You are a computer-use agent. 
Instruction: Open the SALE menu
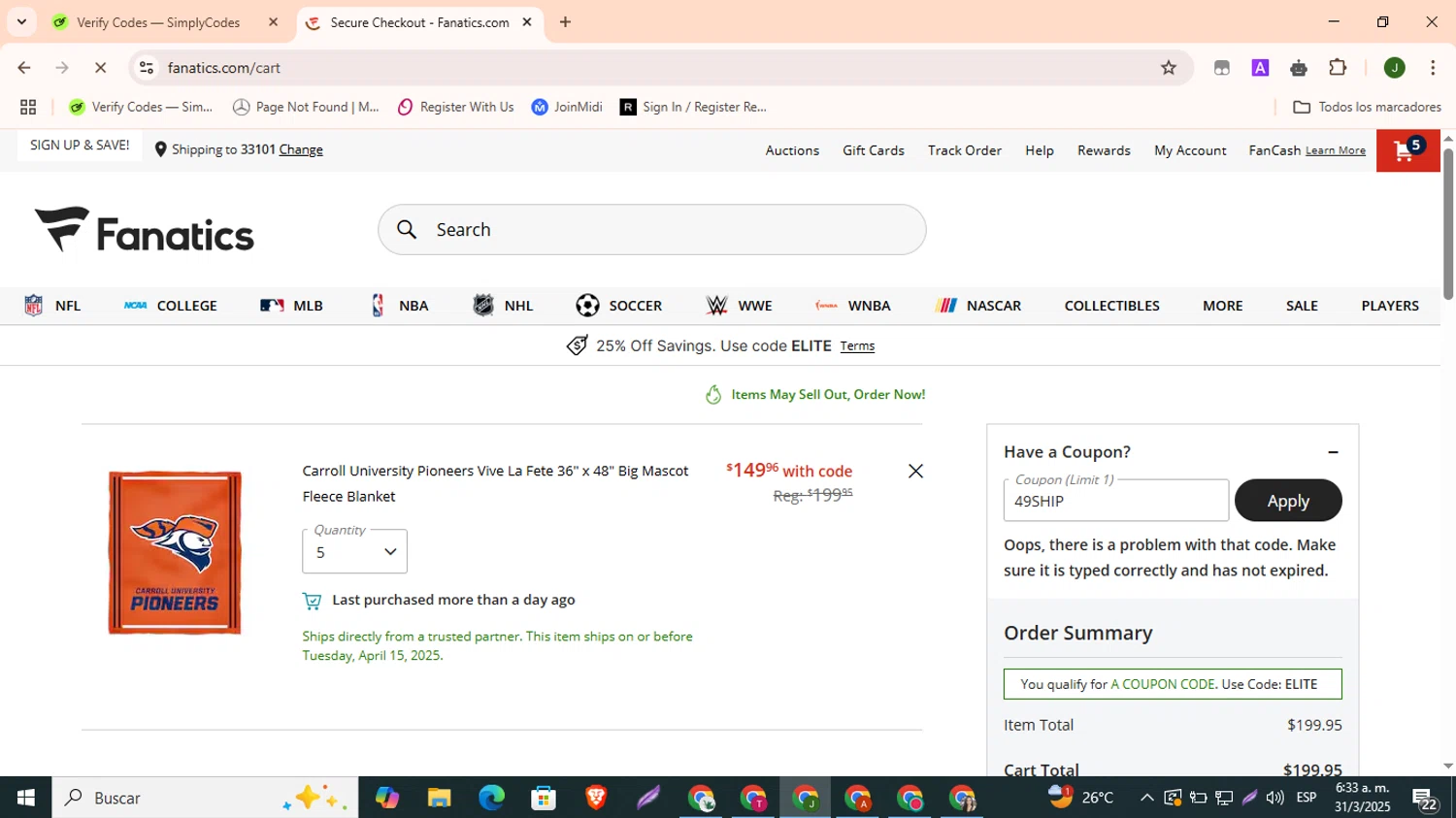[1302, 306]
